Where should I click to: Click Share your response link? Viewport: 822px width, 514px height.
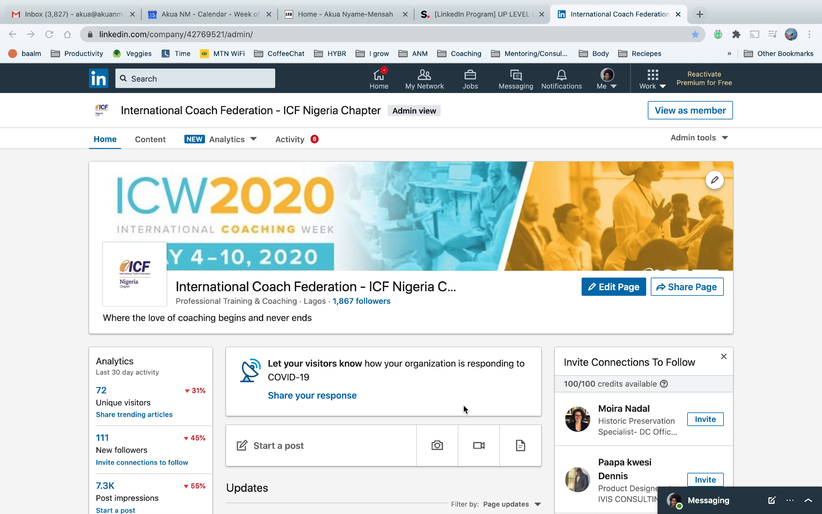coord(312,395)
